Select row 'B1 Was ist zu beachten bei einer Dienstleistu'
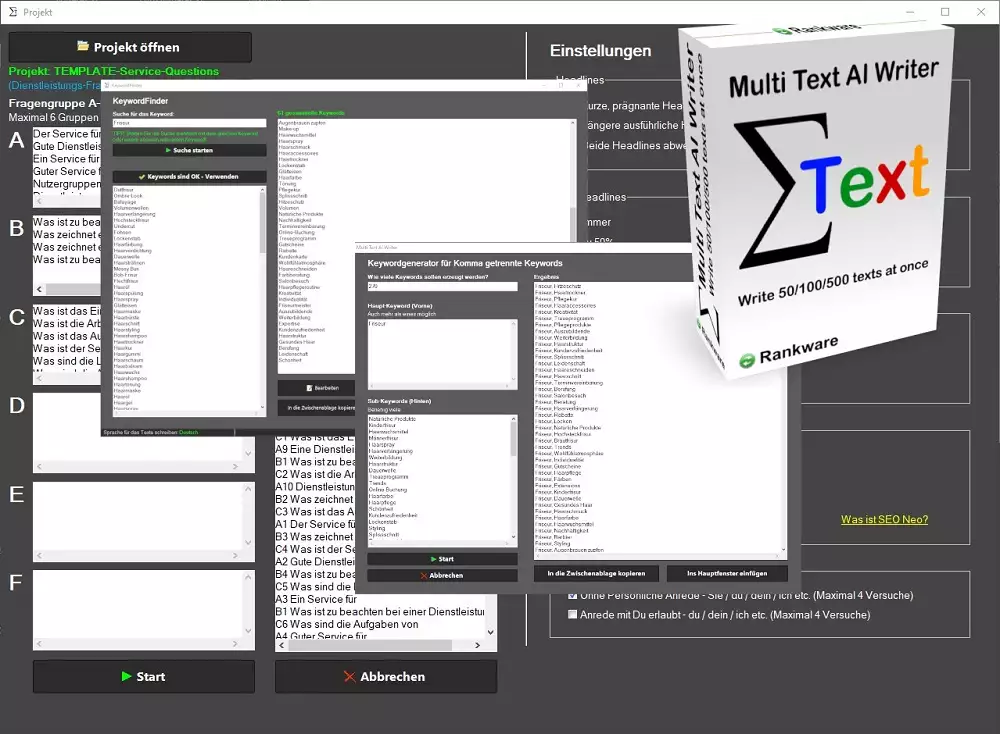 [x=379, y=612]
